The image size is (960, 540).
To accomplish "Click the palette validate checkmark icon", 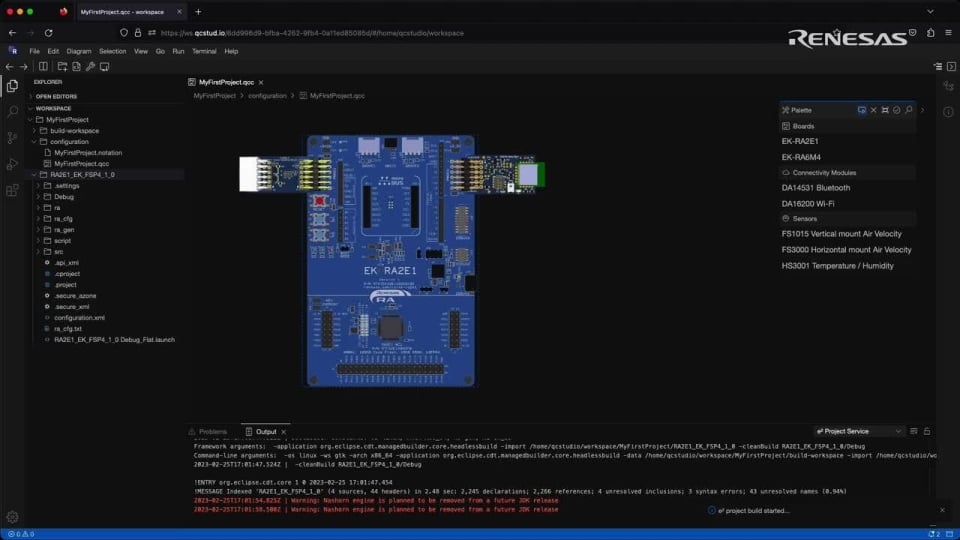I will [896, 110].
